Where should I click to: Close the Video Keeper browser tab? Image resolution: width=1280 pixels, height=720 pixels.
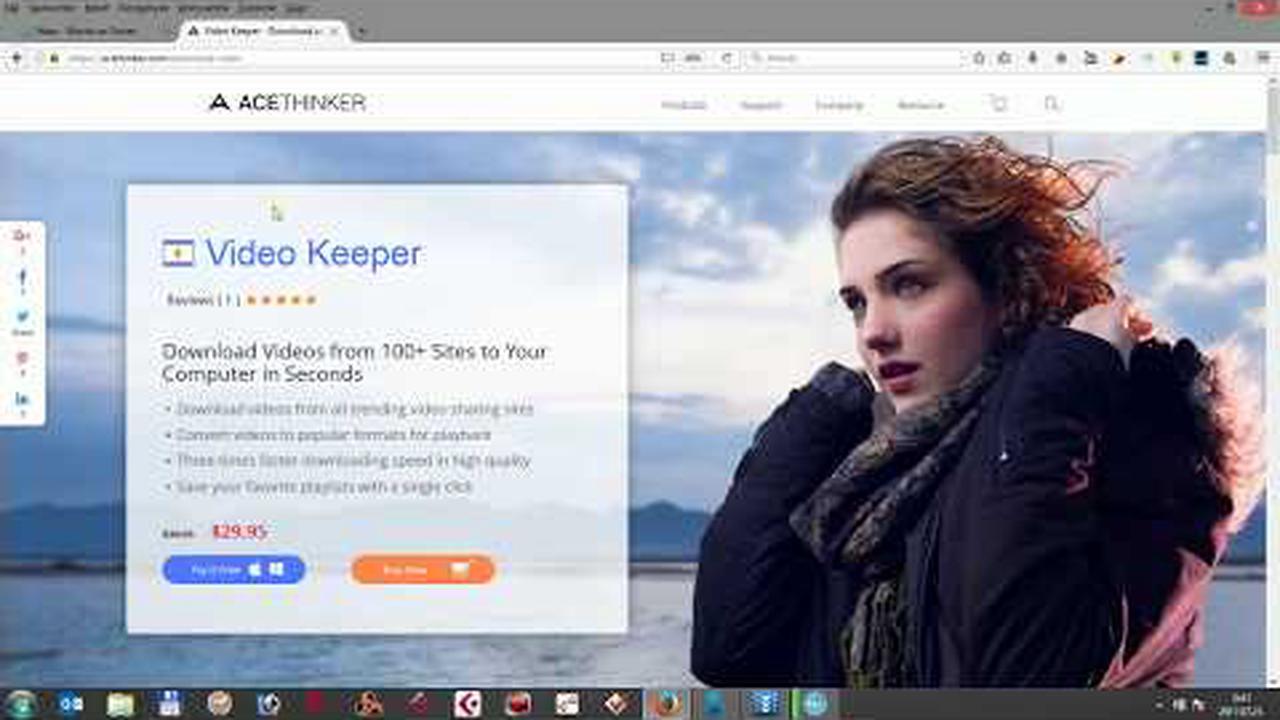[335, 31]
